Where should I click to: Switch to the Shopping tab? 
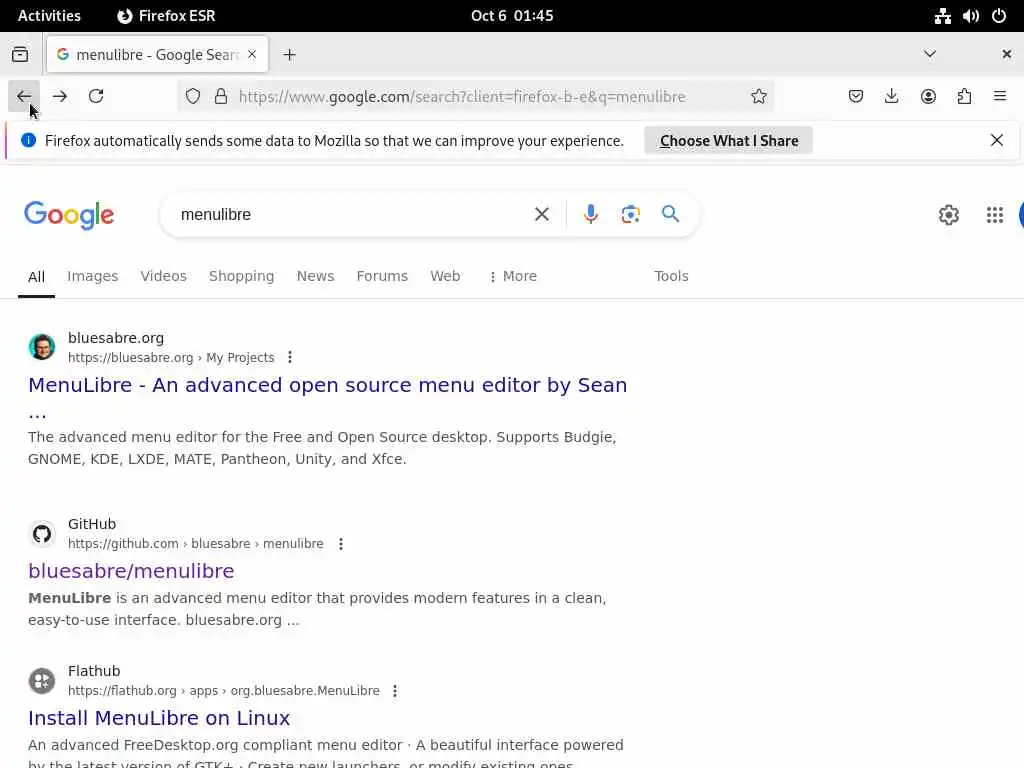point(242,276)
